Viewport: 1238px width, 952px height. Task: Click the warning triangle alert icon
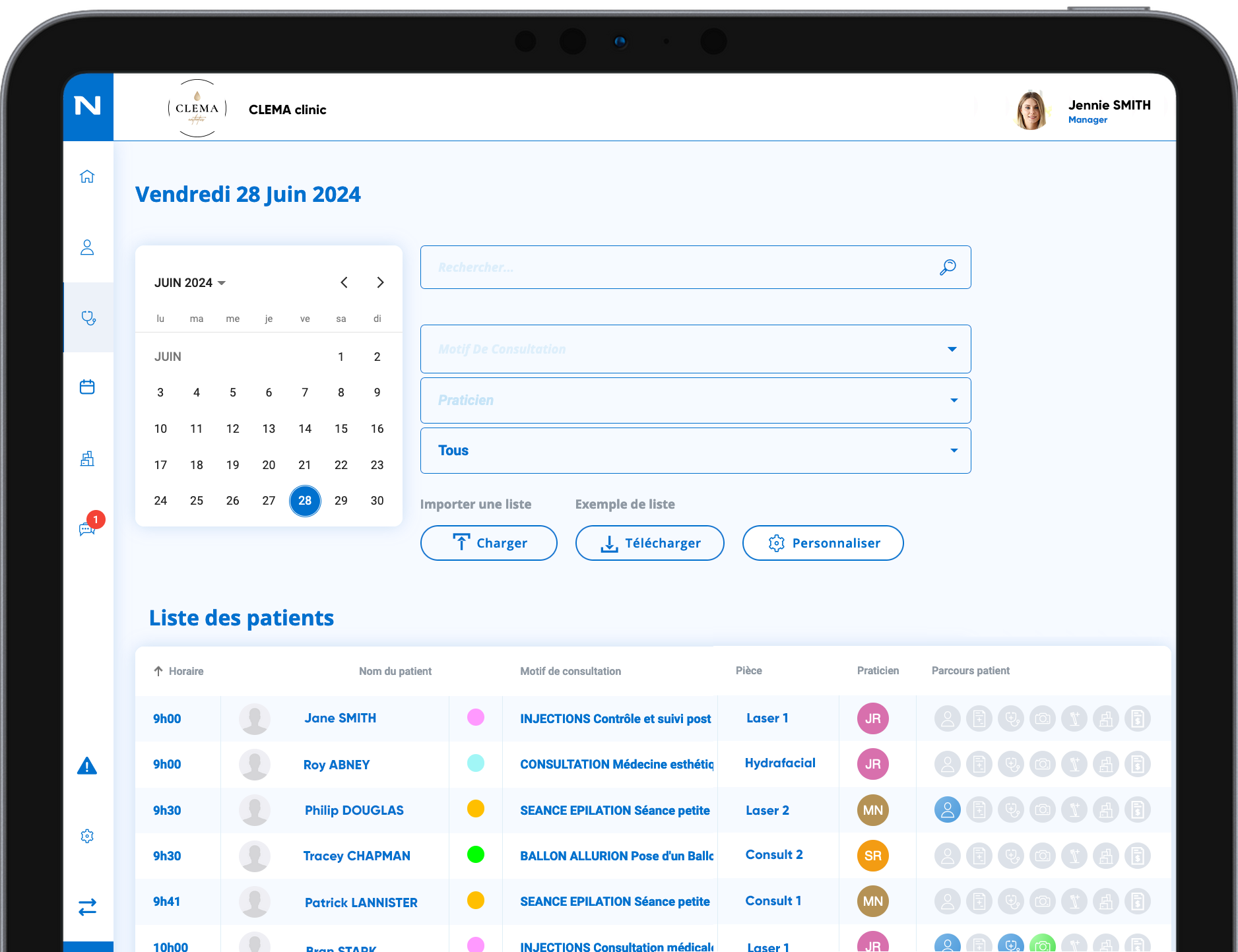point(87,766)
